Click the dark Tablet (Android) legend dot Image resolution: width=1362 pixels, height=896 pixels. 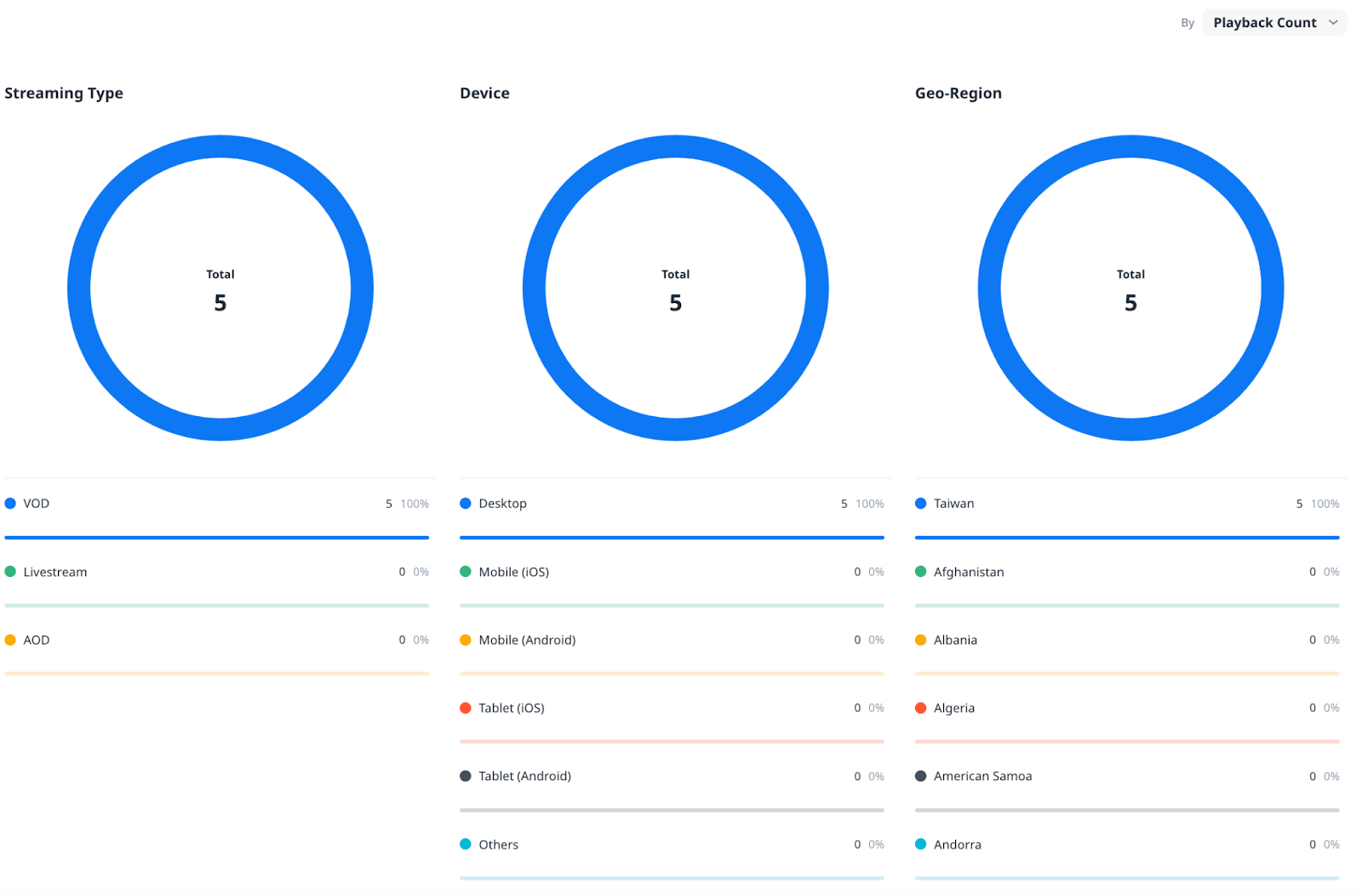466,776
